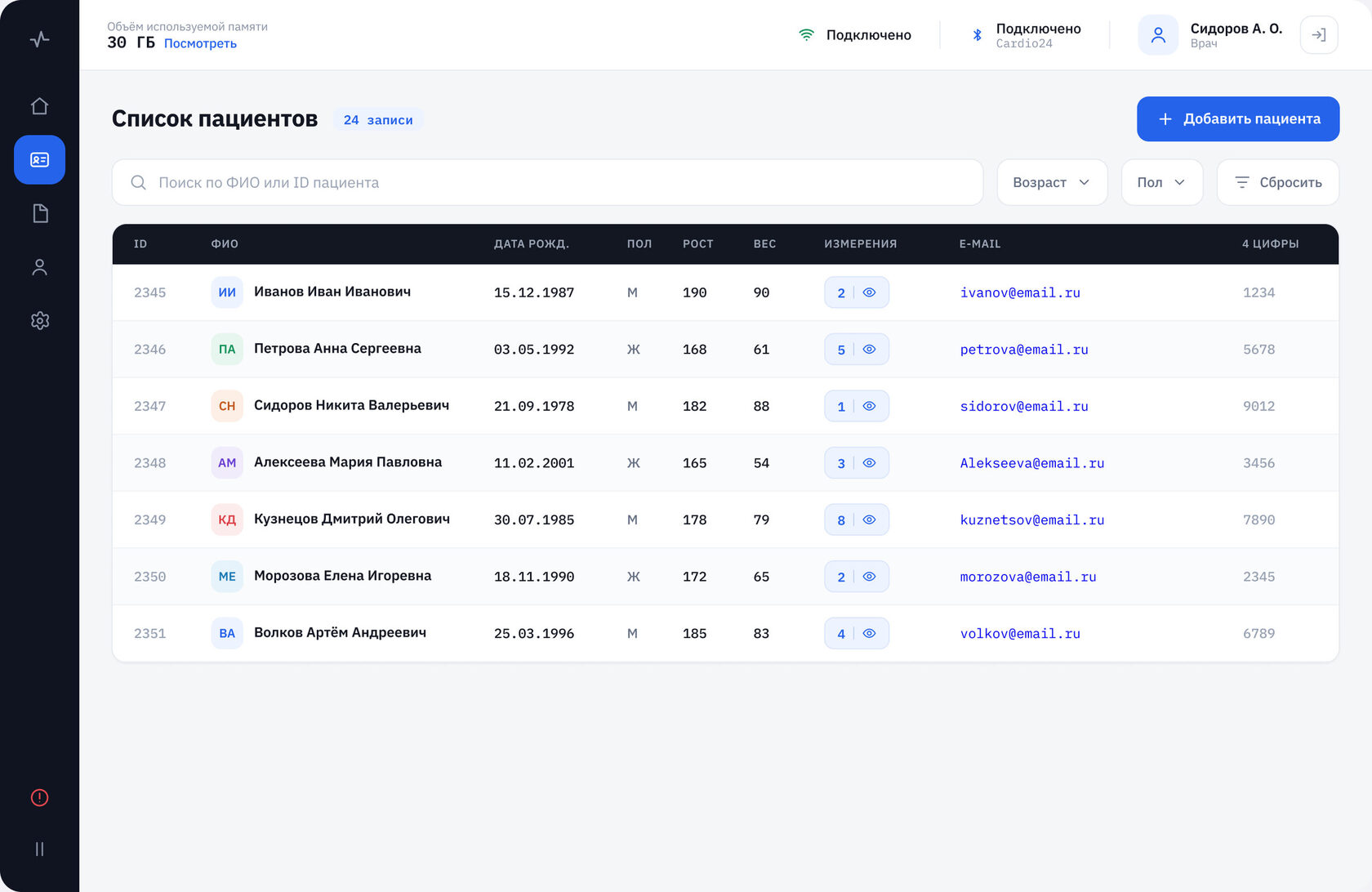This screenshot has width=1372, height=892.
Task: Click the ПА avatar for Петрова Анна Сергеевна
Action: pyautogui.click(x=227, y=350)
